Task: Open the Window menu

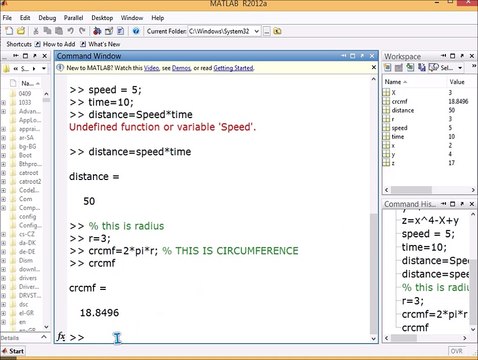Action: tap(132, 18)
